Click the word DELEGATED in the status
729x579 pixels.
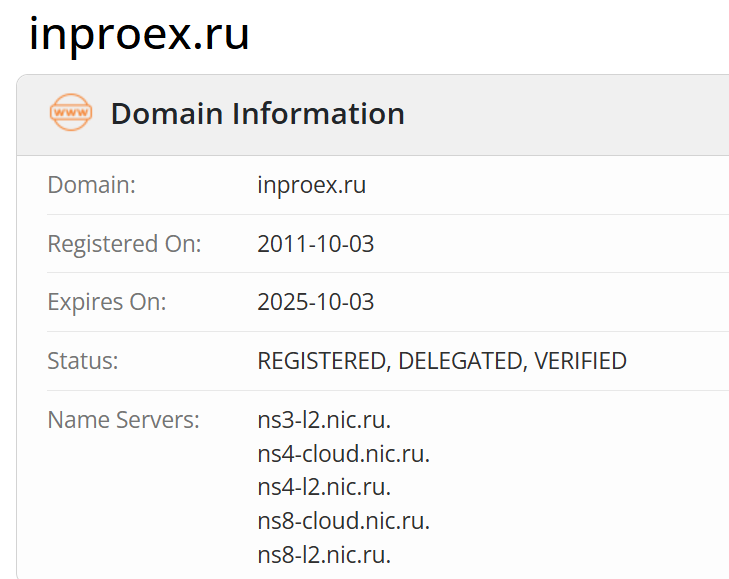point(460,361)
